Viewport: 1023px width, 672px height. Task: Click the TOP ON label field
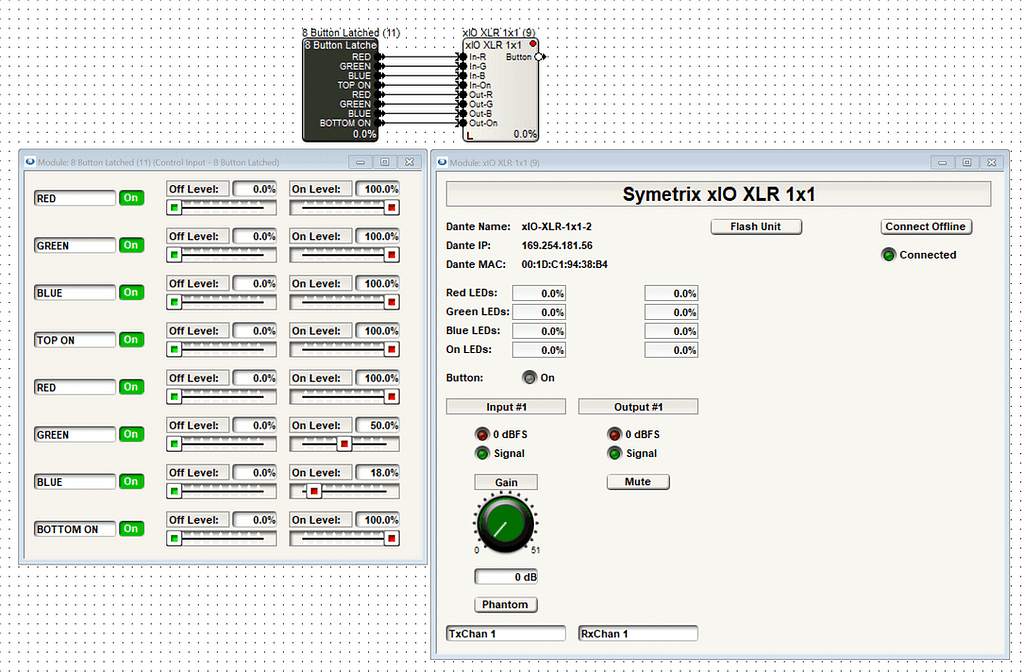tap(75, 340)
